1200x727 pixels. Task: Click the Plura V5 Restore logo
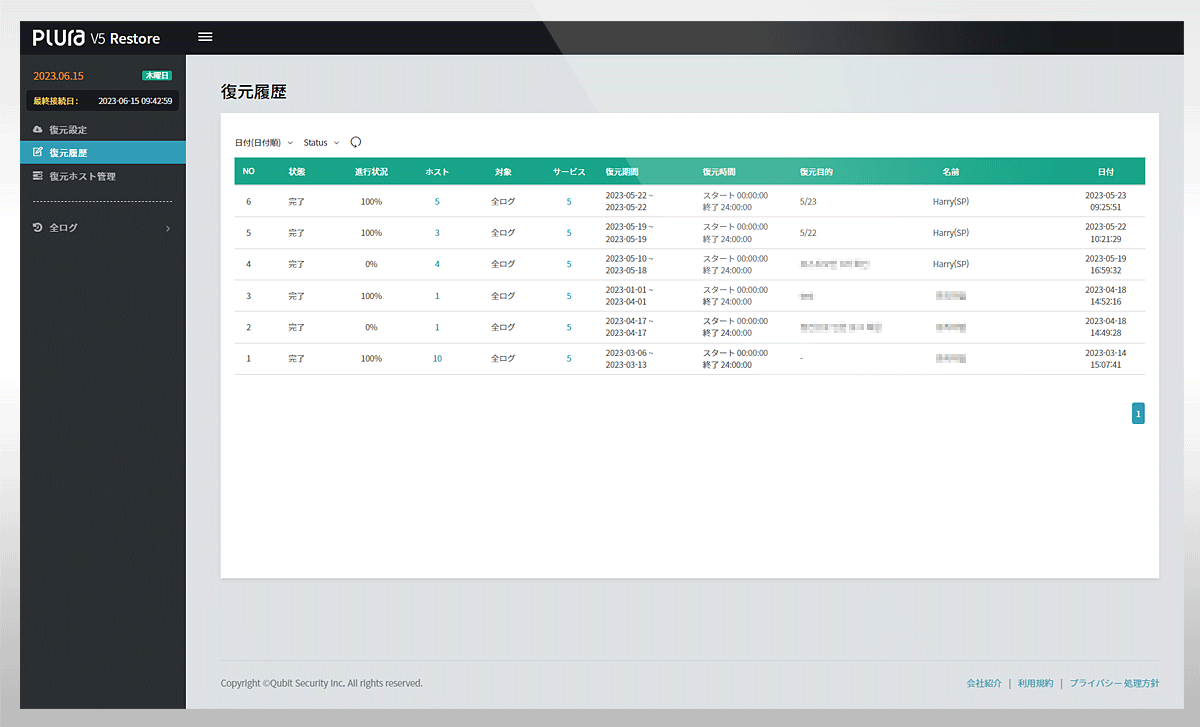96,38
